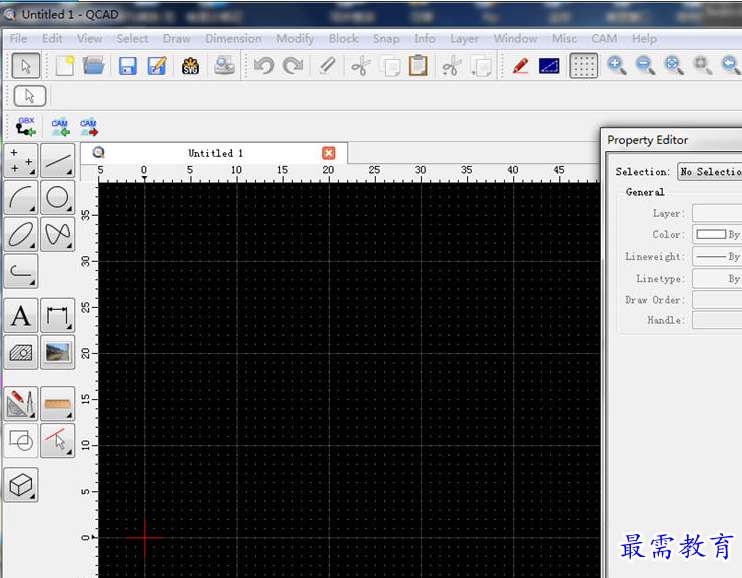Image resolution: width=742 pixels, height=578 pixels.
Task: Click the reset arrow button below toolbar
Action: click(30, 96)
